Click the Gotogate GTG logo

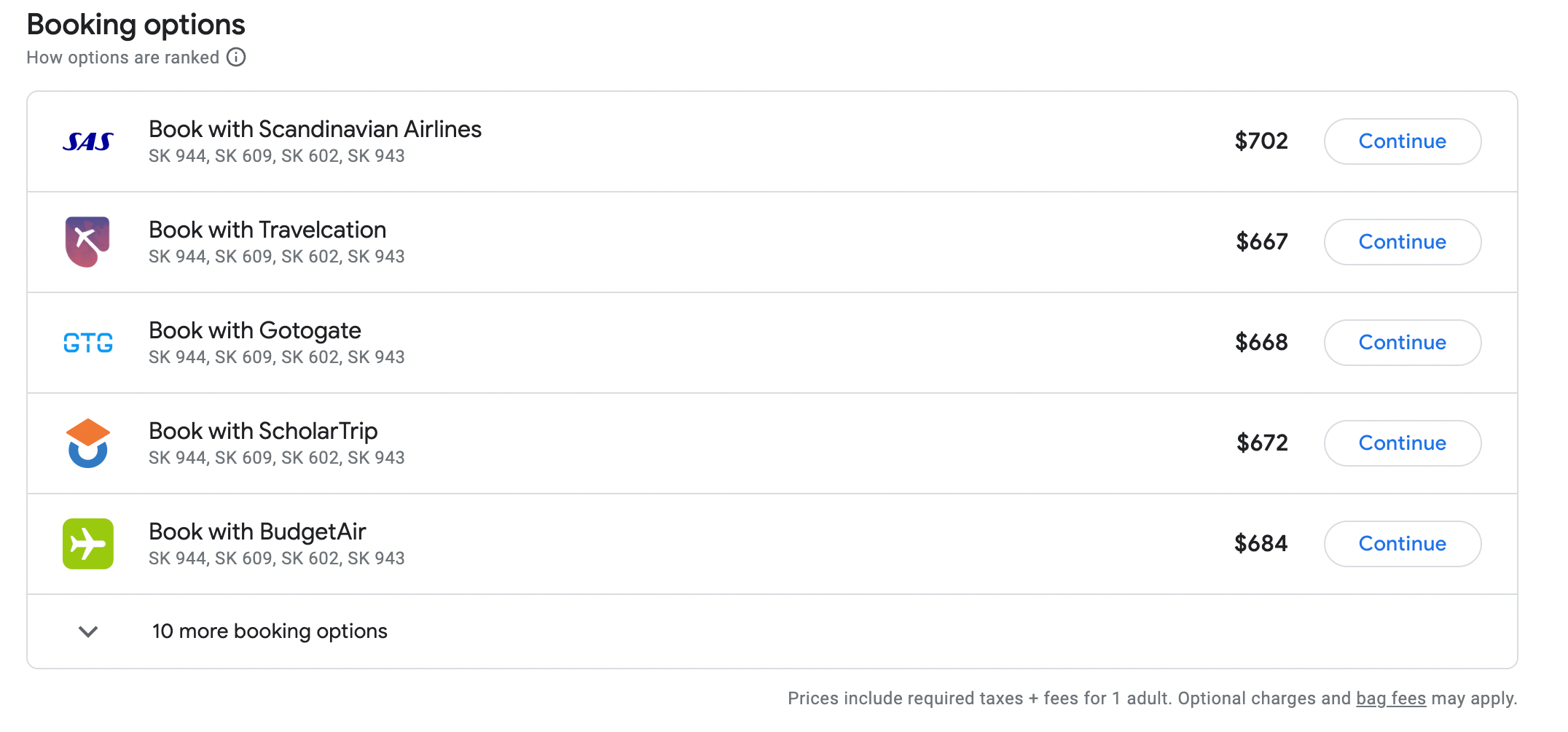87,343
